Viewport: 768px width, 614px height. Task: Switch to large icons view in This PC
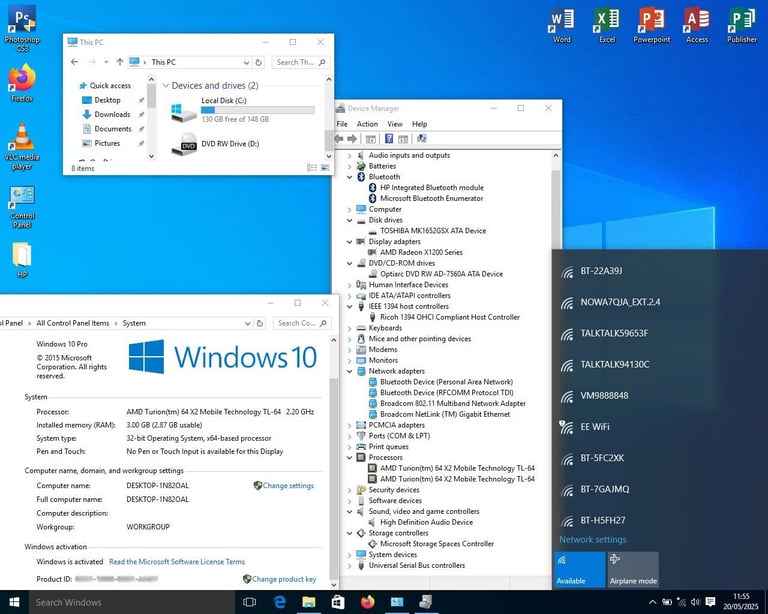coord(325,168)
